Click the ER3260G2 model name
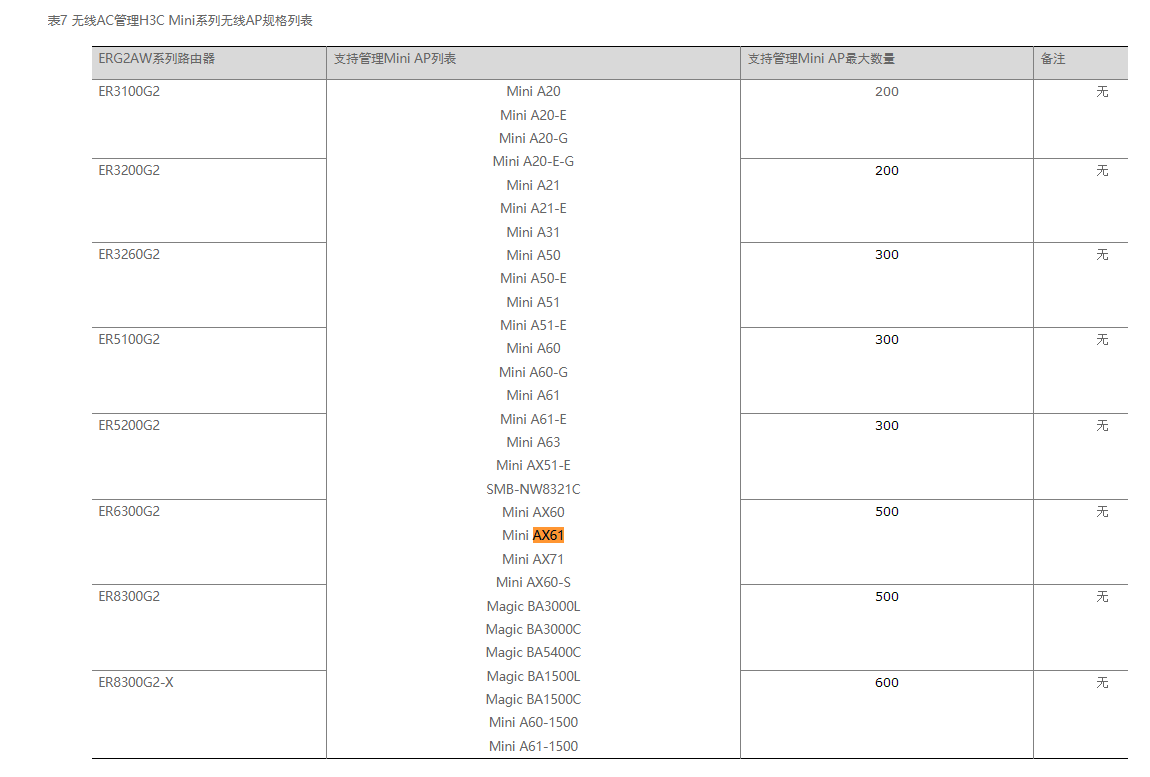Screen dimensions: 1150x777 [x=129, y=254]
